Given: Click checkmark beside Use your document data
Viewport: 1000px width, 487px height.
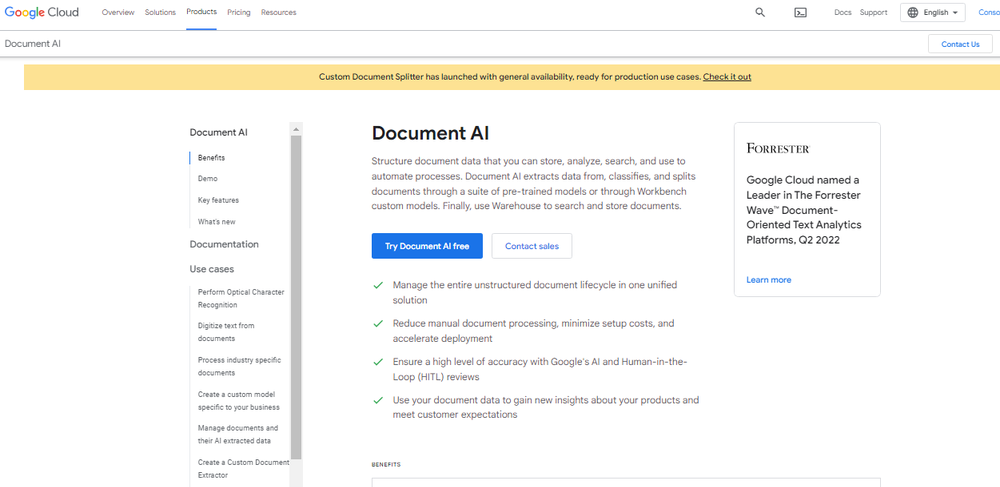Looking at the screenshot, I should 378,400.
